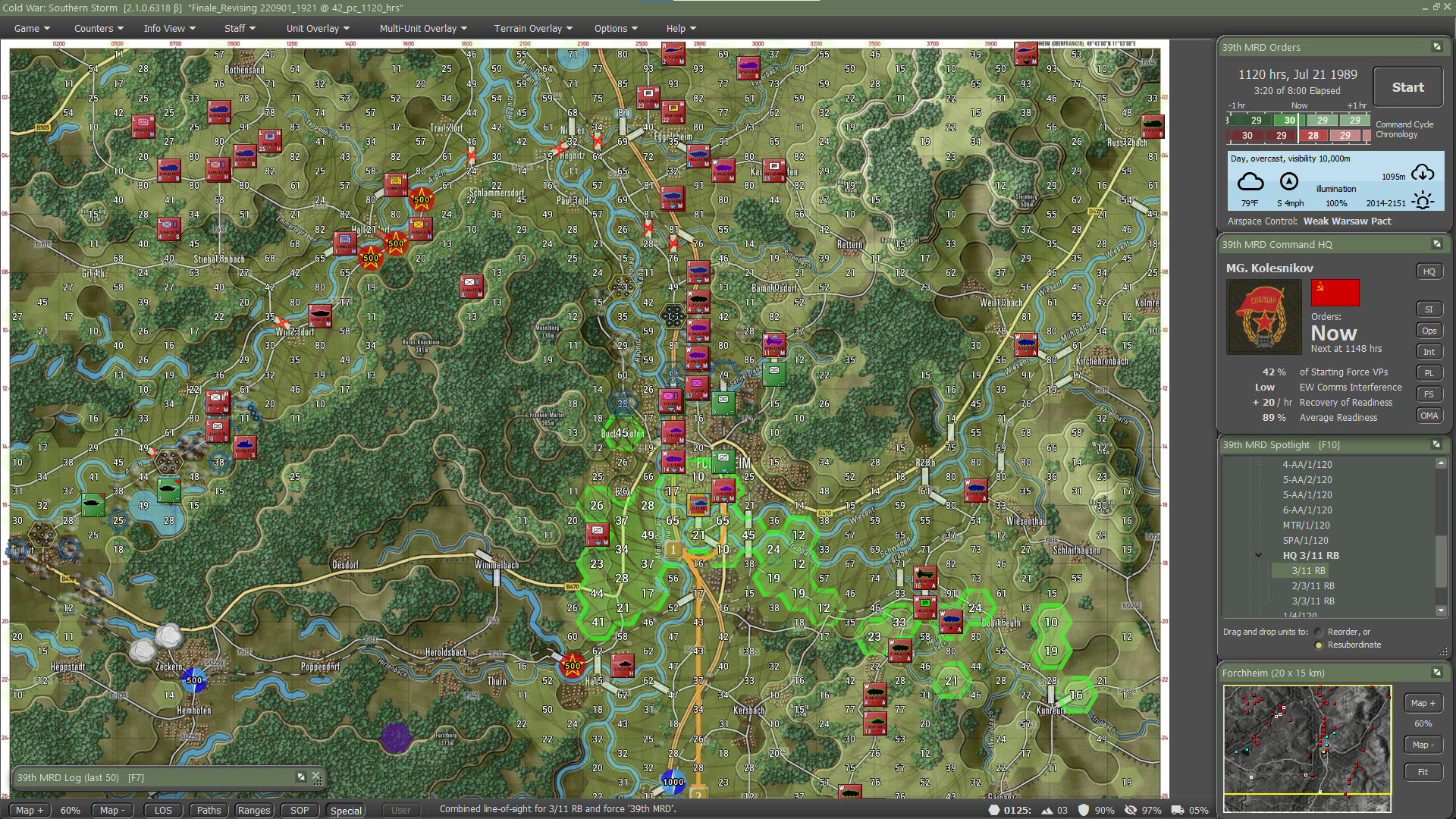
Task: Select the Resubordinate radio button
Action: coord(1320,645)
